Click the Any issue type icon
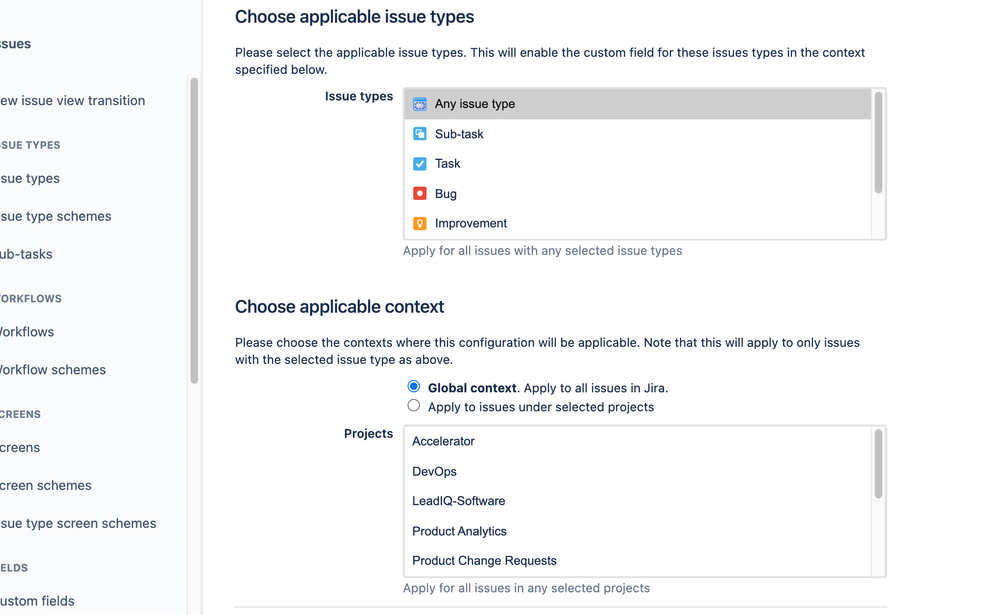 (420, 104)
